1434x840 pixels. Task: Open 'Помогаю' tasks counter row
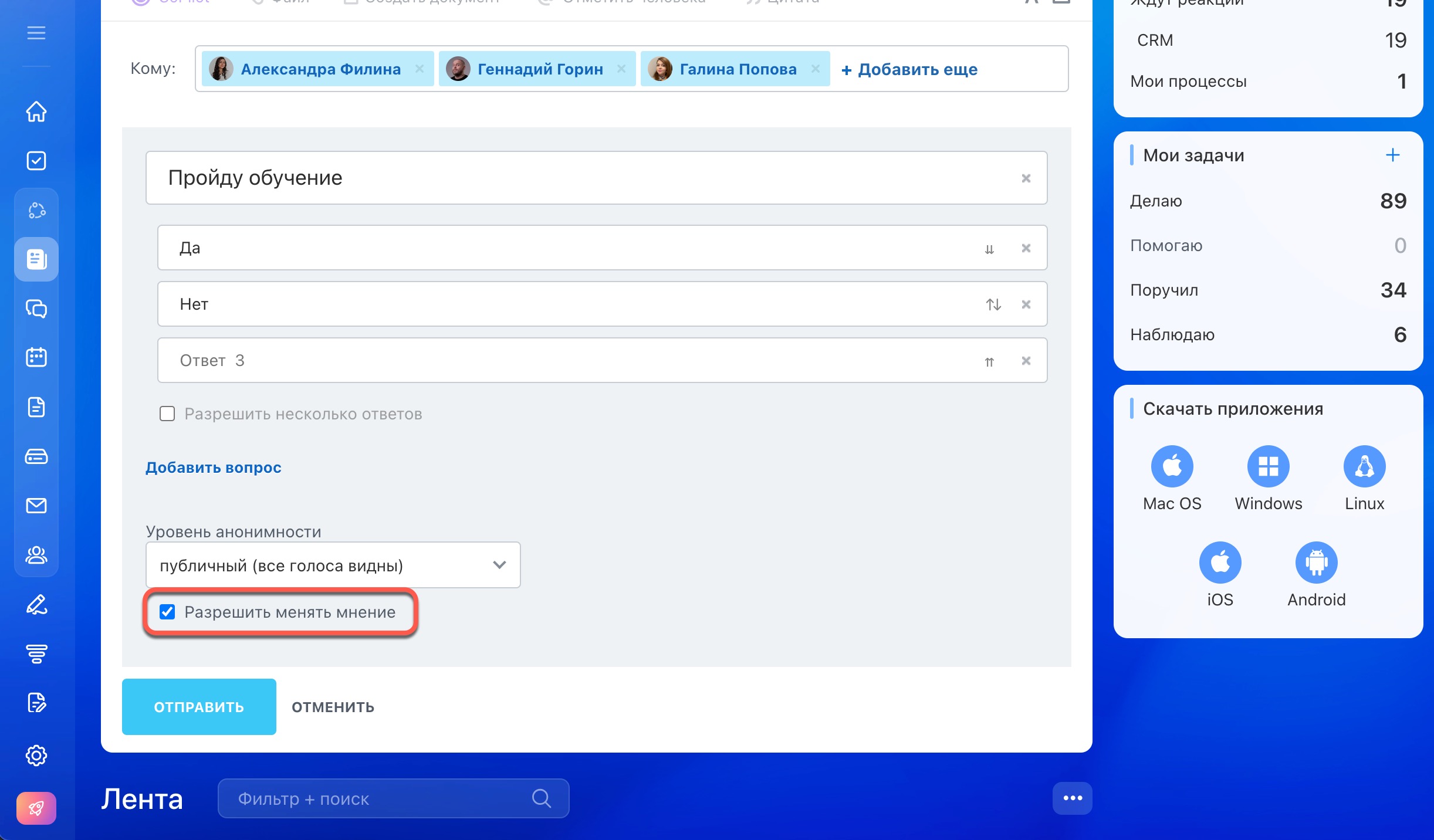1269,246
